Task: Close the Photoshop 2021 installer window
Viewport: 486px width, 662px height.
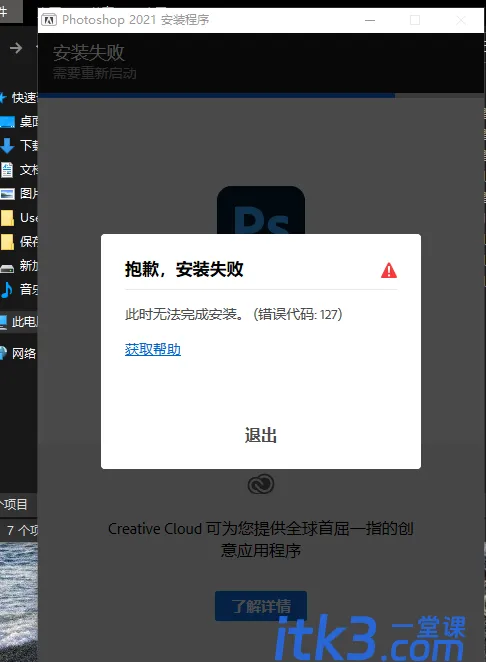Action: [x=461, y=20]
